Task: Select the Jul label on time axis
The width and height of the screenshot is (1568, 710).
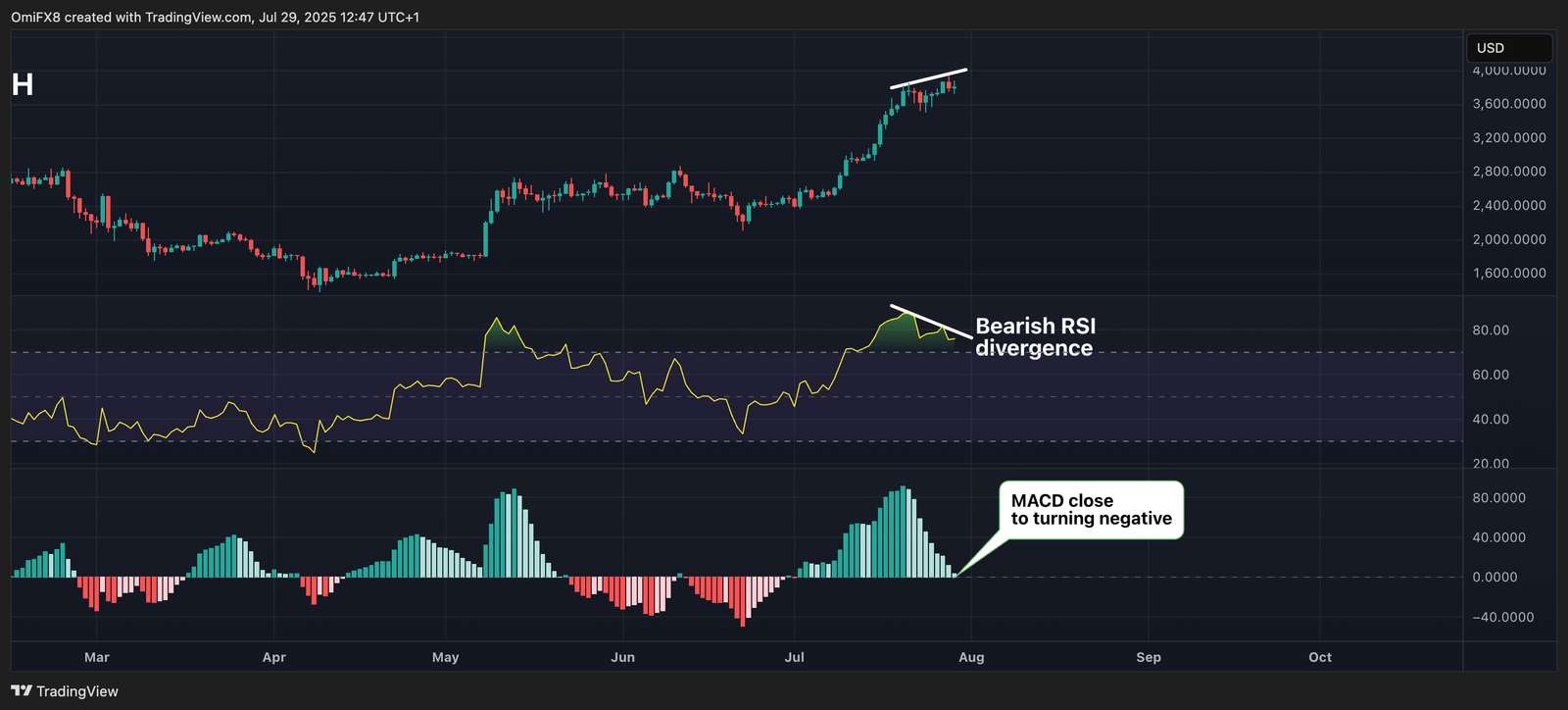Action: coord(795,657)
